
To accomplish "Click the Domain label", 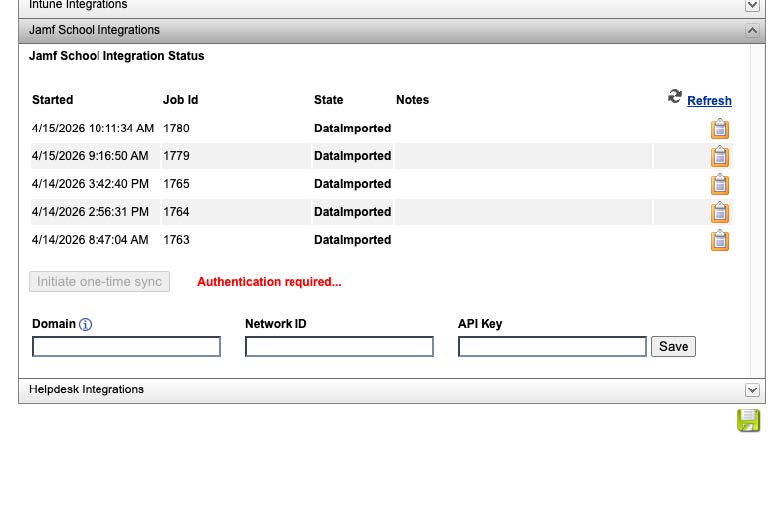I will (x=54, y=324).
